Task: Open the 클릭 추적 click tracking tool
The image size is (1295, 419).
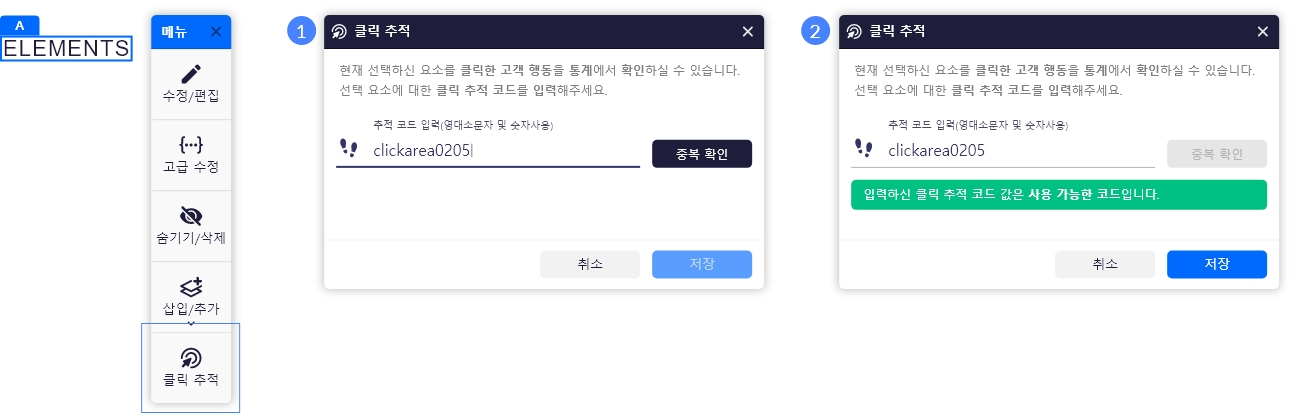Action: (190, 367)
